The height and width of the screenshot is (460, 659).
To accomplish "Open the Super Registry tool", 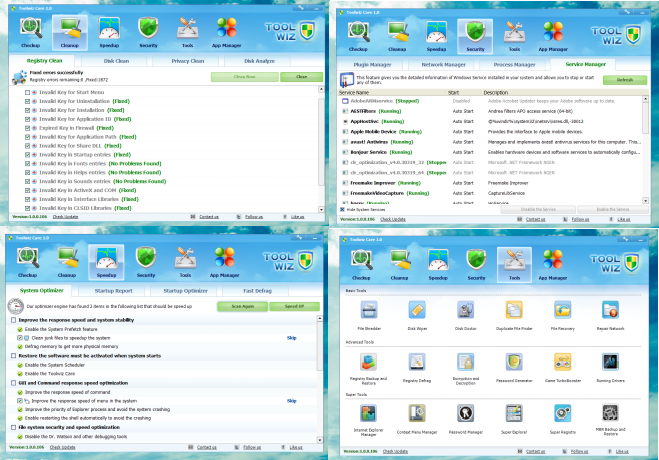I will pos(562,414).
